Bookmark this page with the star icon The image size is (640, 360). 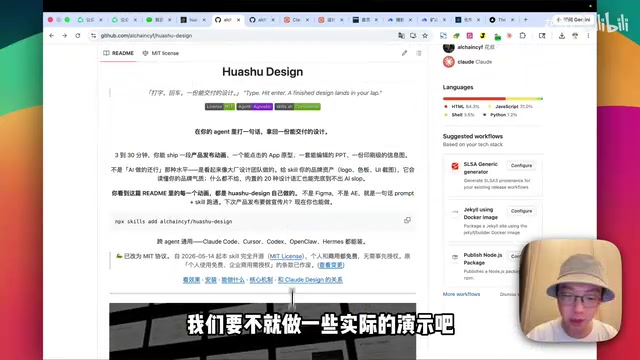(x=425, y=36)
